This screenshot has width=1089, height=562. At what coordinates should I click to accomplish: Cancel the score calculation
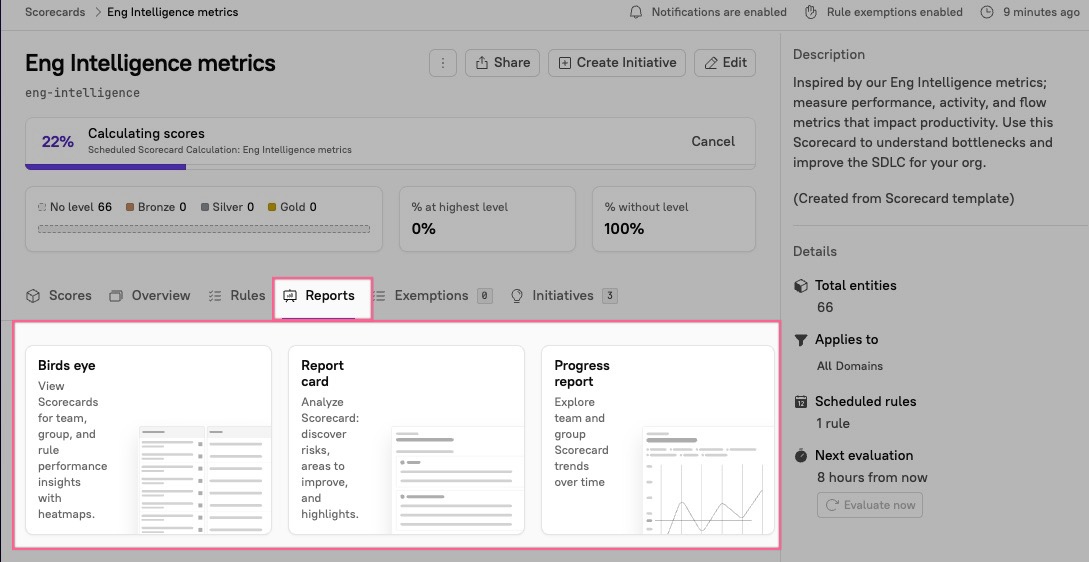pyautogui.click(x=713, y=141)
